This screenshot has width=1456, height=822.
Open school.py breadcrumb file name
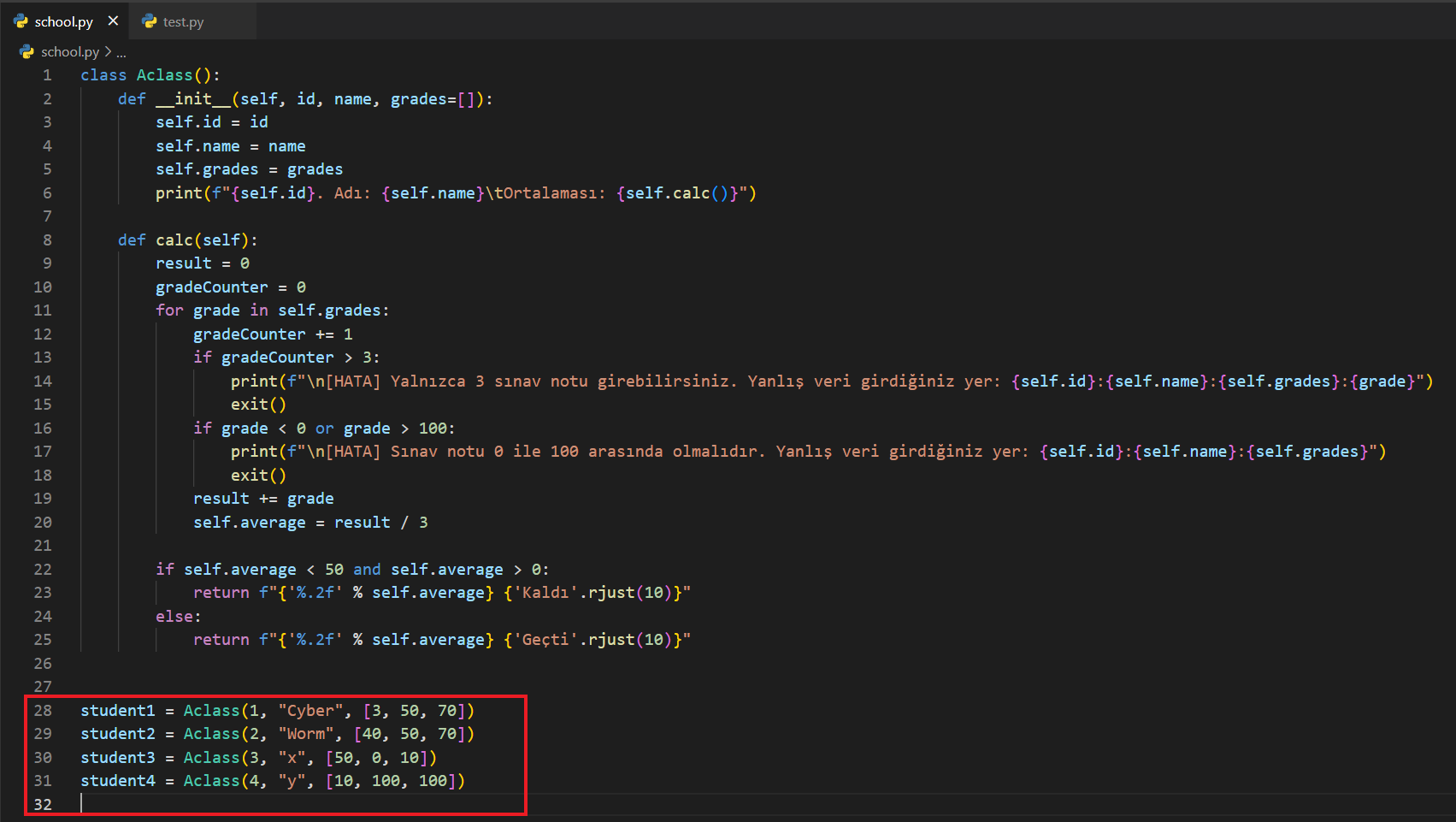(70, 52)
